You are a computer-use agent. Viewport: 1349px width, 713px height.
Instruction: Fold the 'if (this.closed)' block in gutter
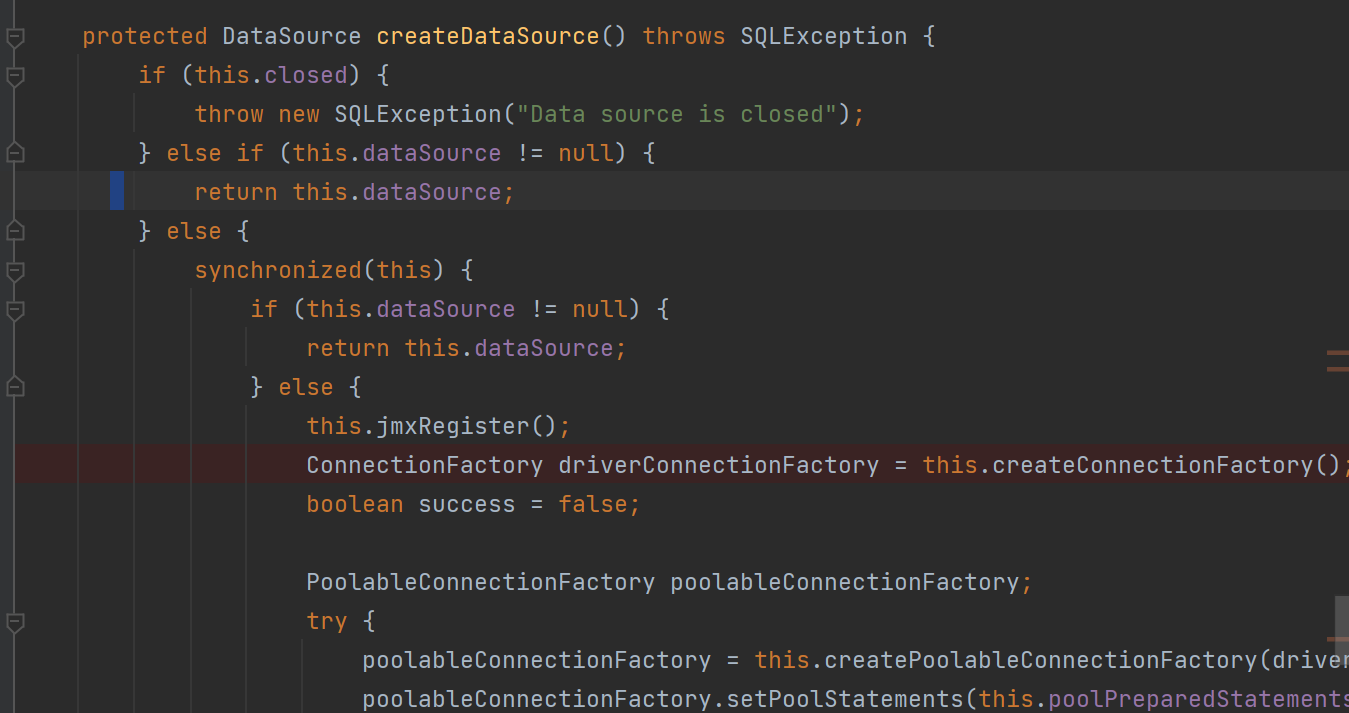tap(15, 76)
